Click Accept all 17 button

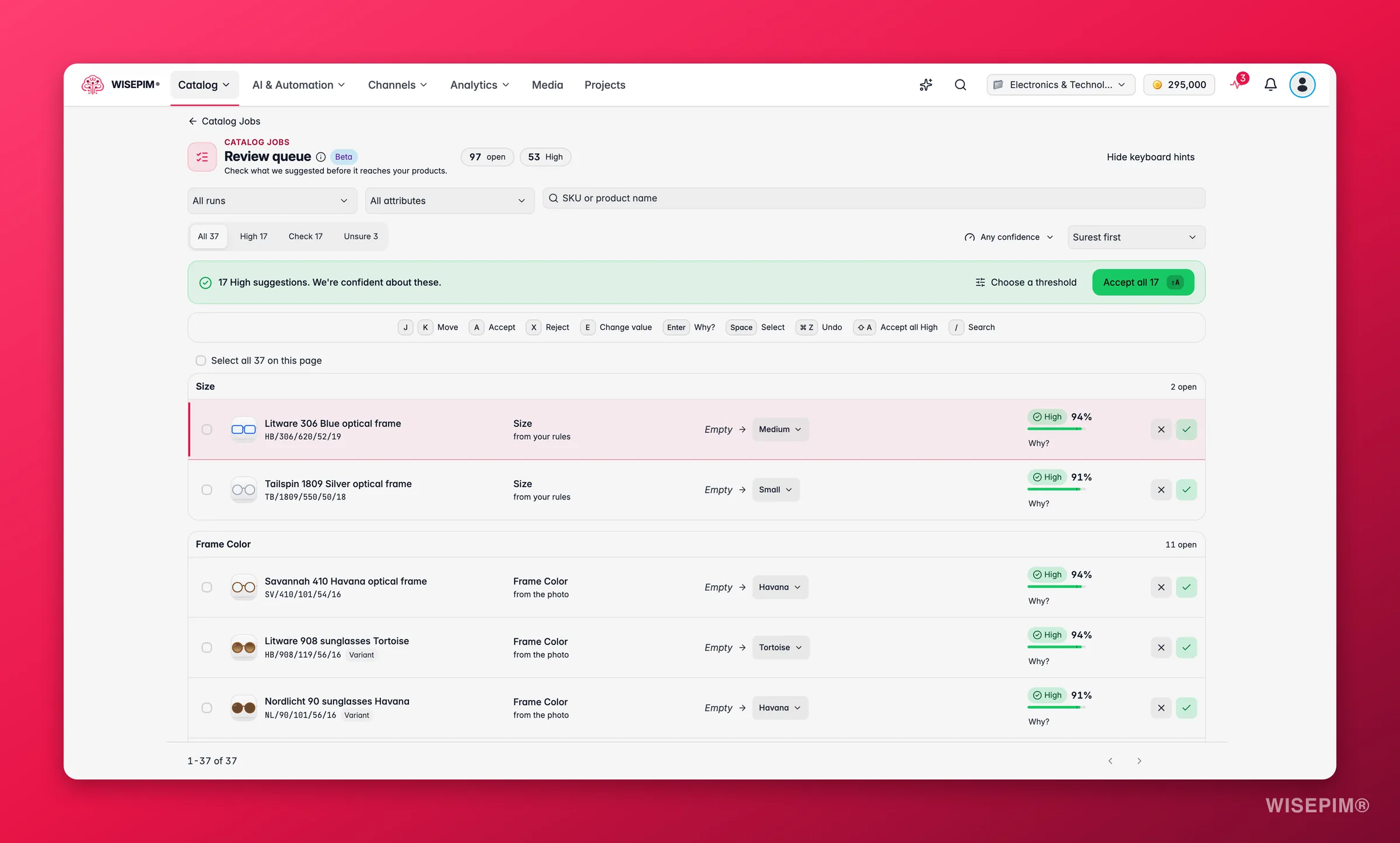click(1143, 282)
